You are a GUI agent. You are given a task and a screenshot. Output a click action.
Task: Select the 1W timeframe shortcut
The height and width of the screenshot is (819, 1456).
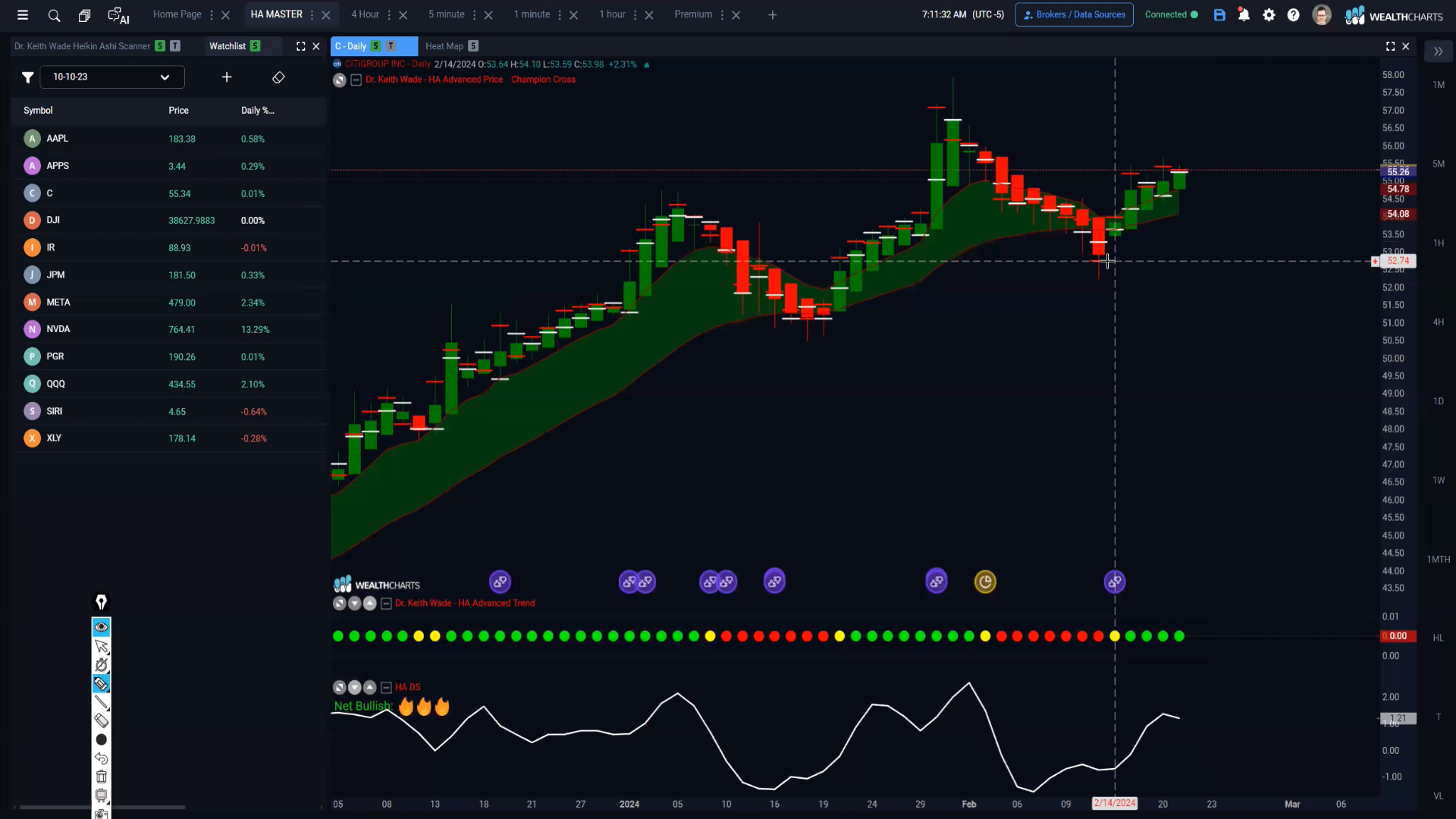coord(1438,481)
